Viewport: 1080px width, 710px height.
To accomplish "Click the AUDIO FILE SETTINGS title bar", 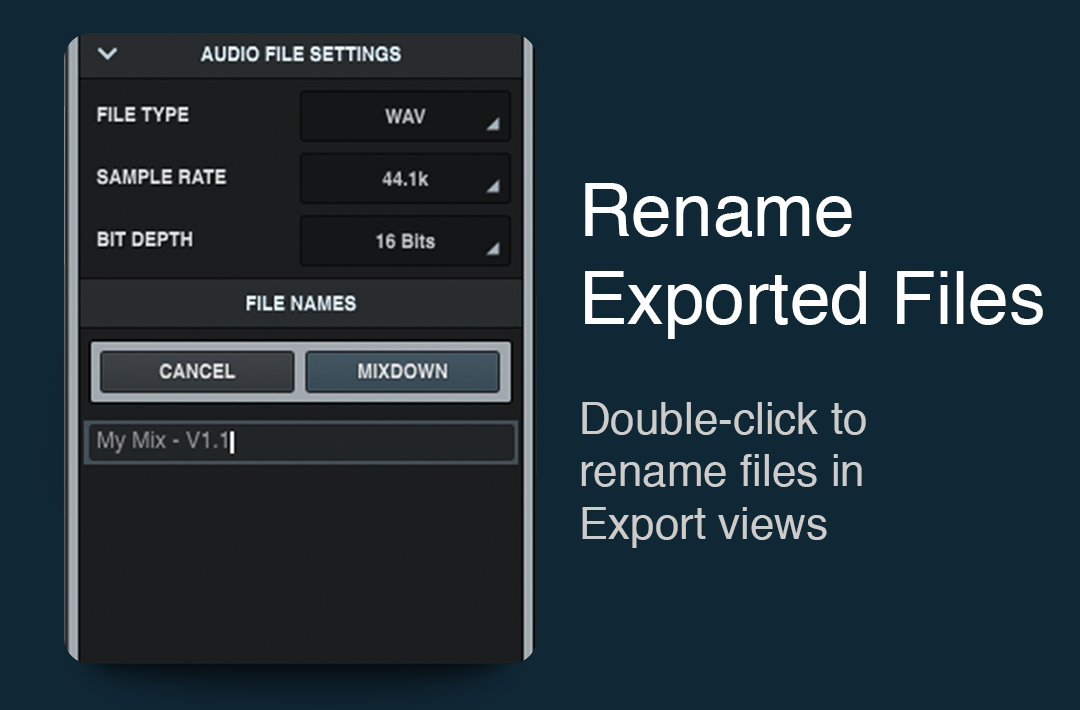I will point(300,55).
